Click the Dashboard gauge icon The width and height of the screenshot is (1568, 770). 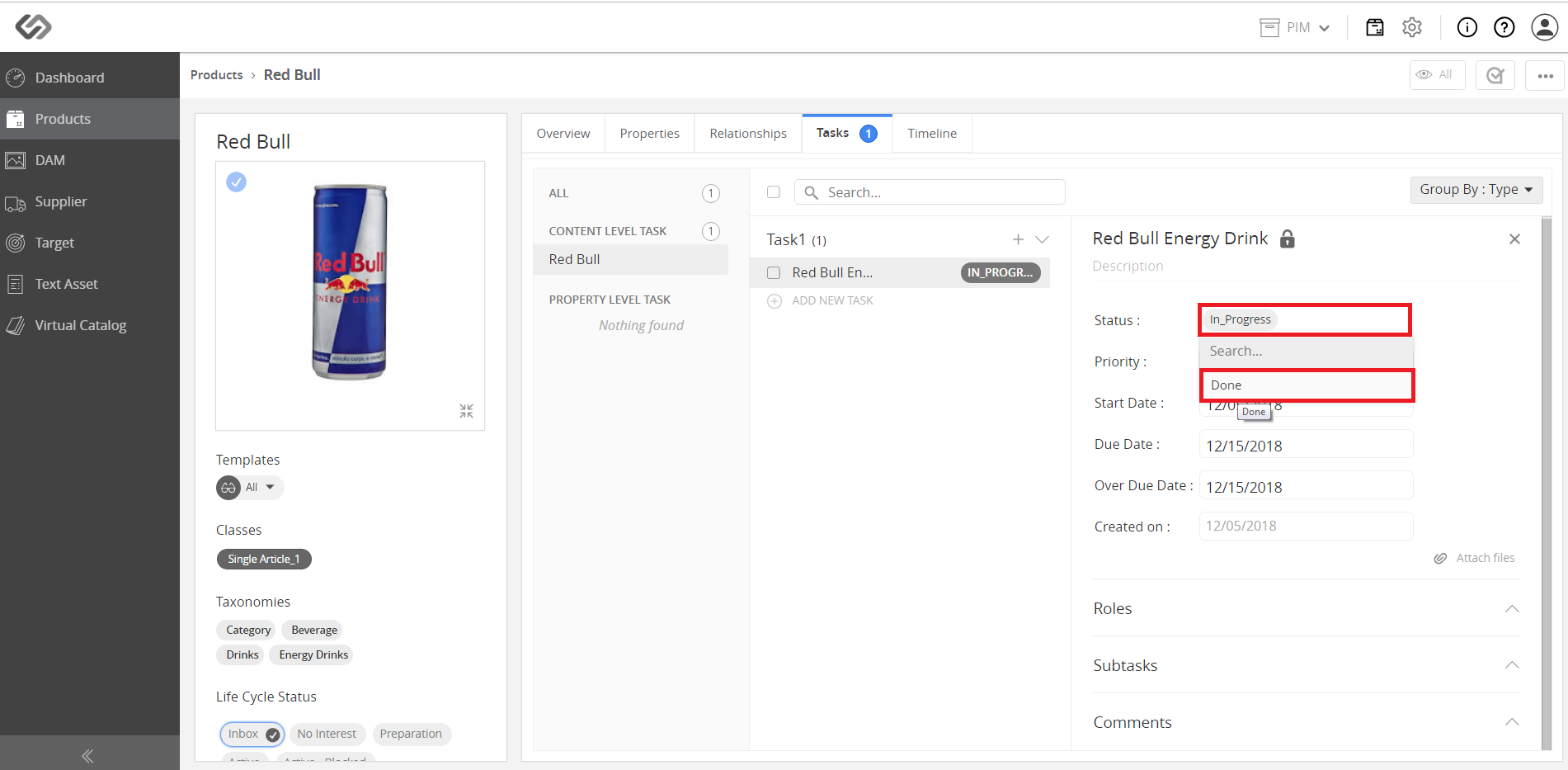[16, 78]
